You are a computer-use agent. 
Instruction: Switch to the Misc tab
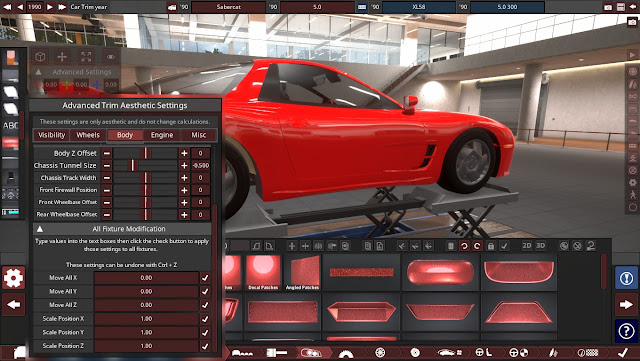[x=199, y=135]
